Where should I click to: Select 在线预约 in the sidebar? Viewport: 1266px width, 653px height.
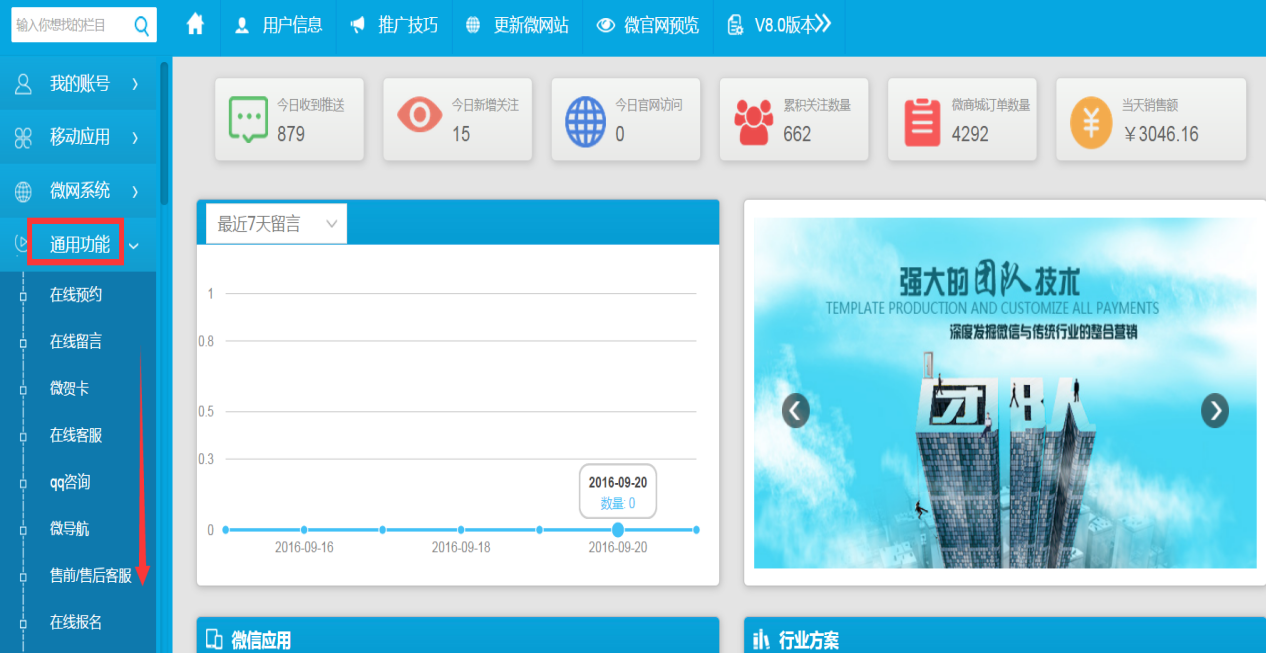pyautogui.click(x=76, y=294)
